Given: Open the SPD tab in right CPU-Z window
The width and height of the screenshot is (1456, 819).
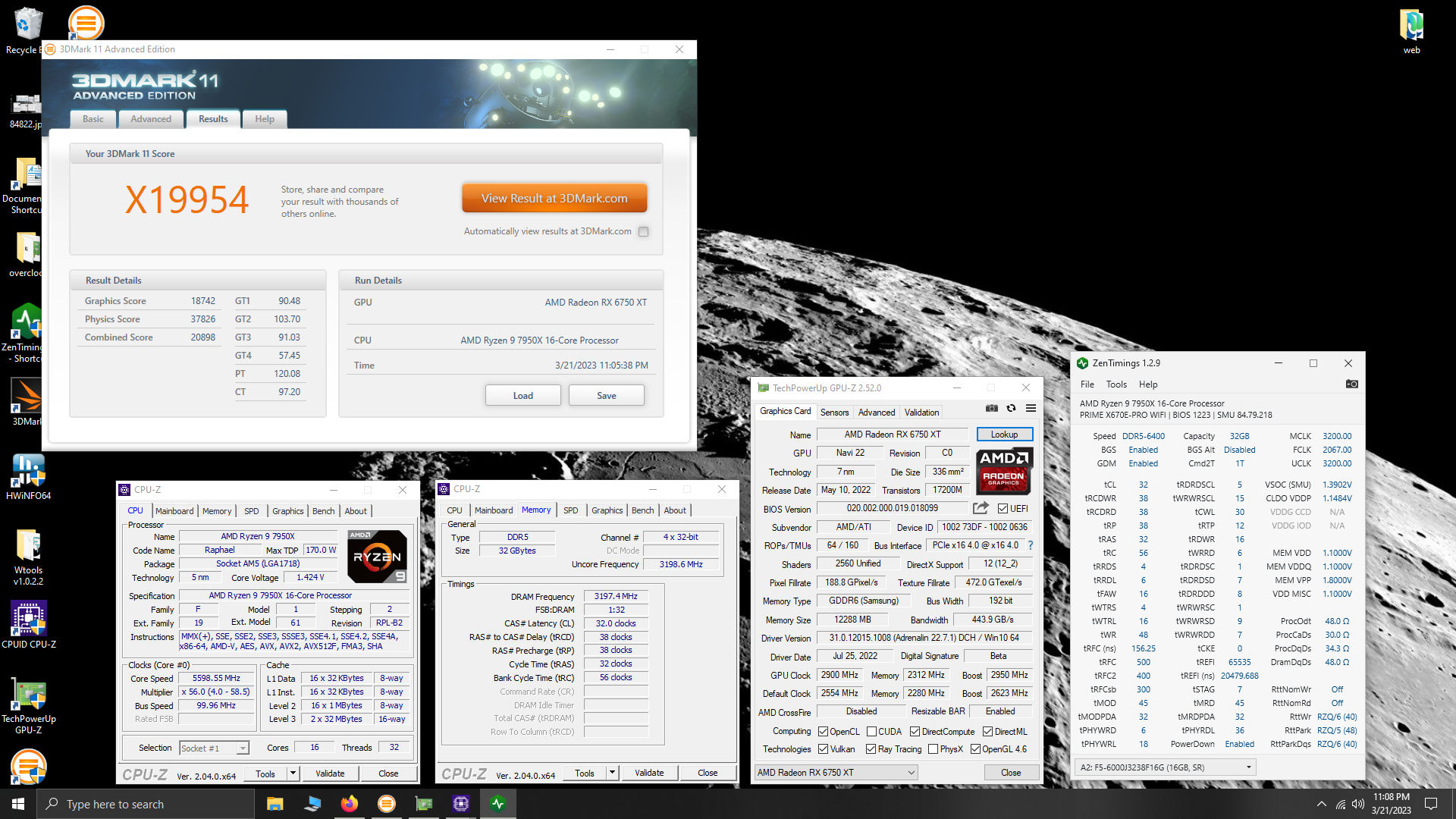Looking at the screenshot, I should [x=571, y=510].
